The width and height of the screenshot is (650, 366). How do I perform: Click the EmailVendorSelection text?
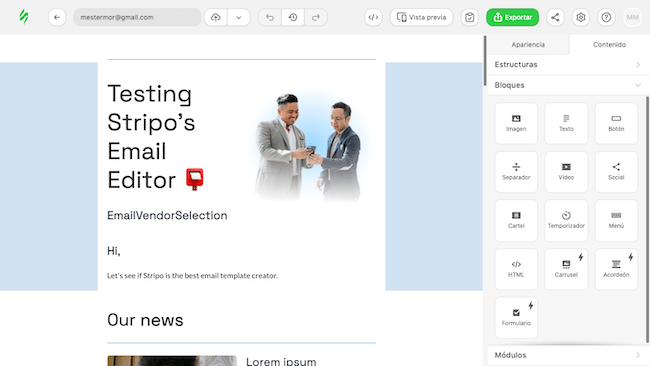click(x=167, y=216)
